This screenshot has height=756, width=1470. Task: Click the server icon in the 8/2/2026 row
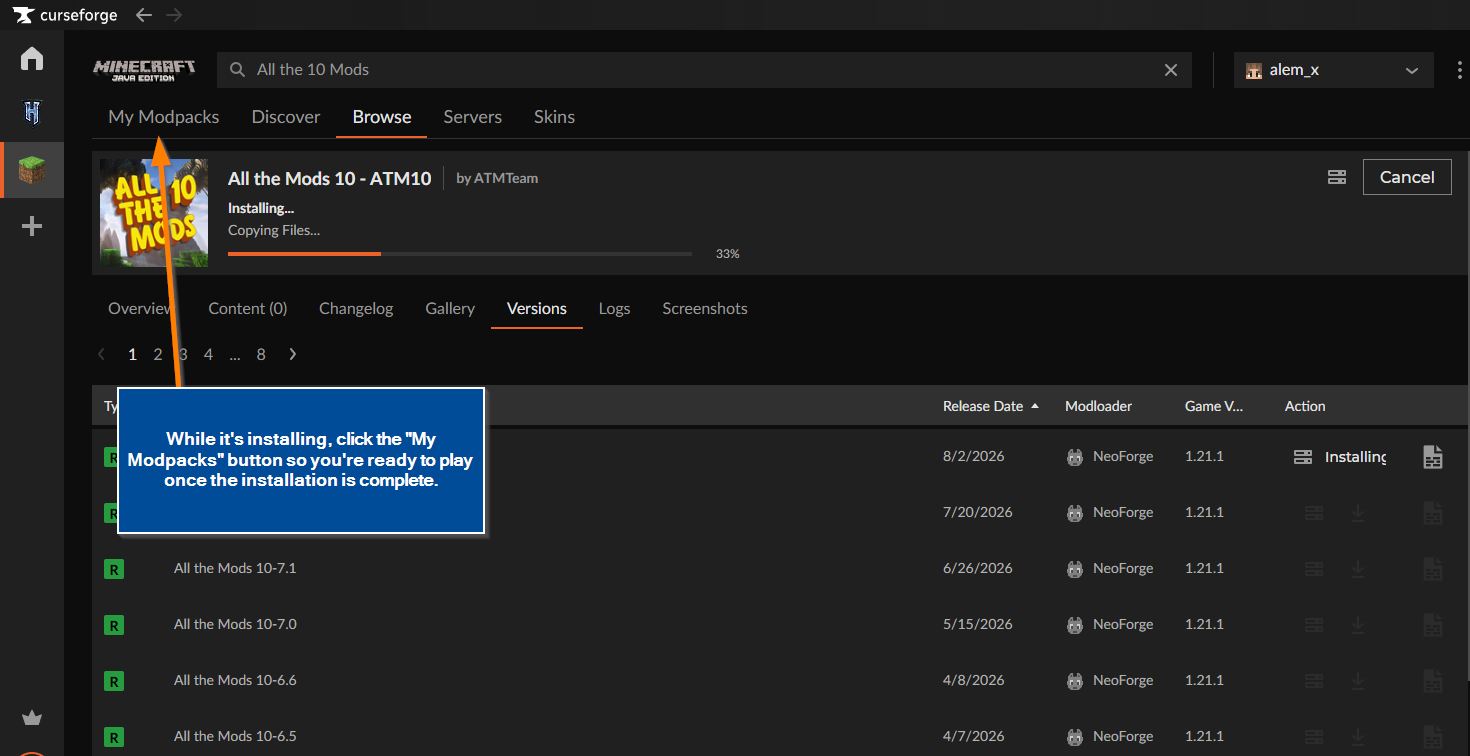[1302, 457]
